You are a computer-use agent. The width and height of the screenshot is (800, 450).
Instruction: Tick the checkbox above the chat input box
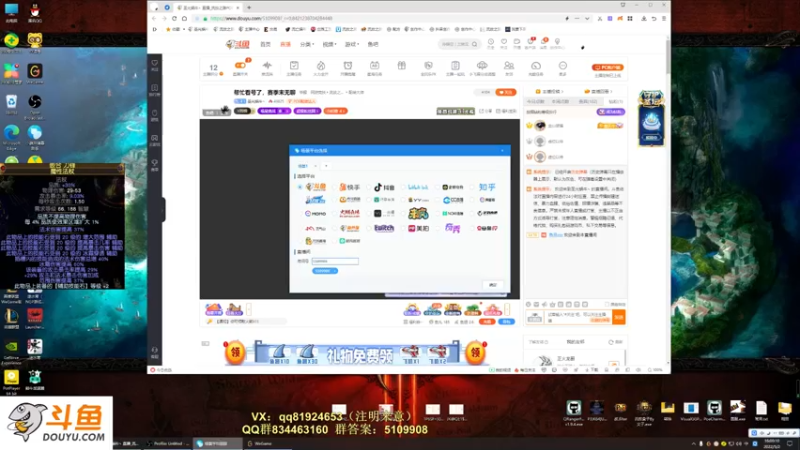[x=607, y=305]
